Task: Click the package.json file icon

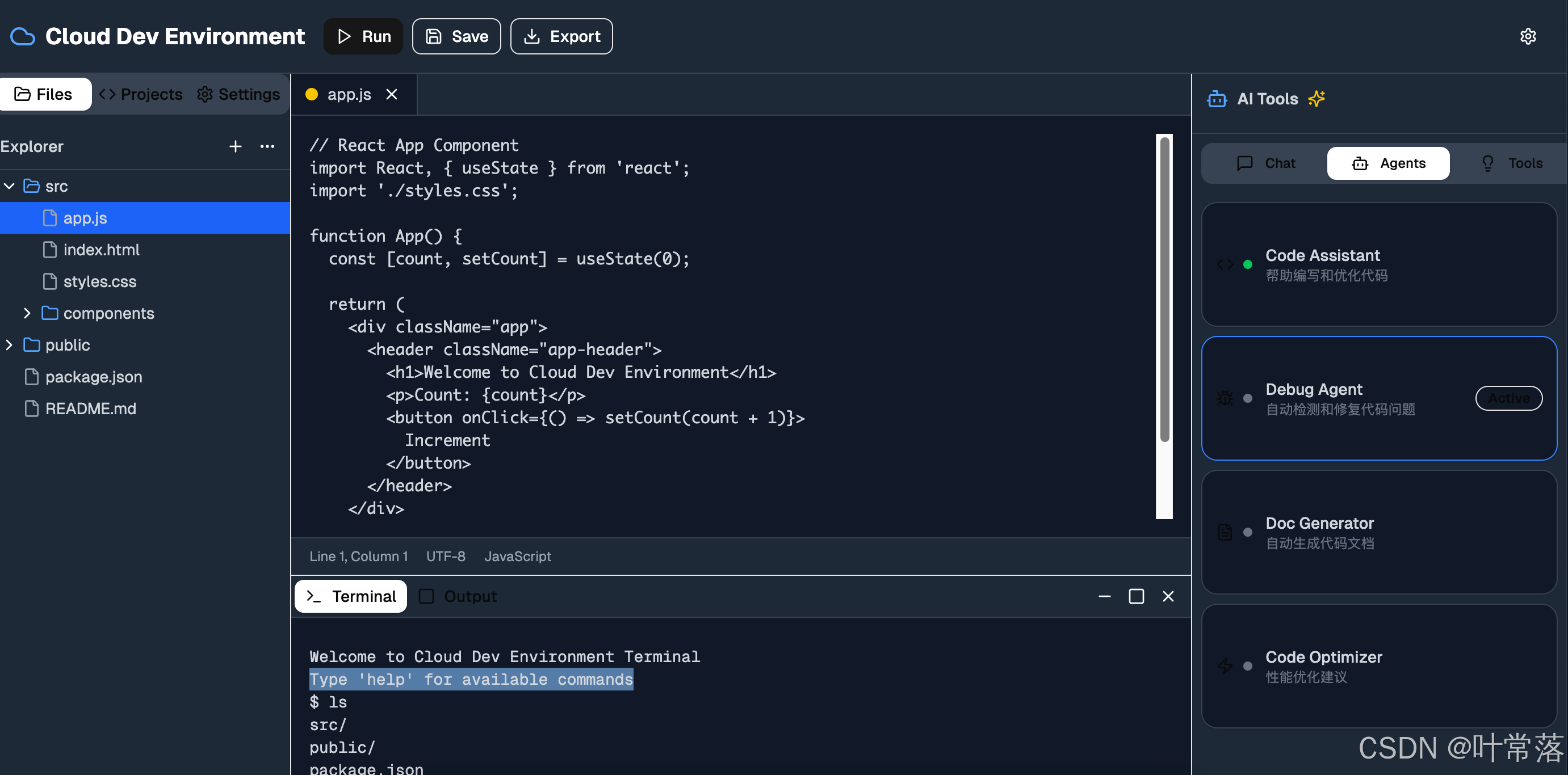Action: point(32,377)
